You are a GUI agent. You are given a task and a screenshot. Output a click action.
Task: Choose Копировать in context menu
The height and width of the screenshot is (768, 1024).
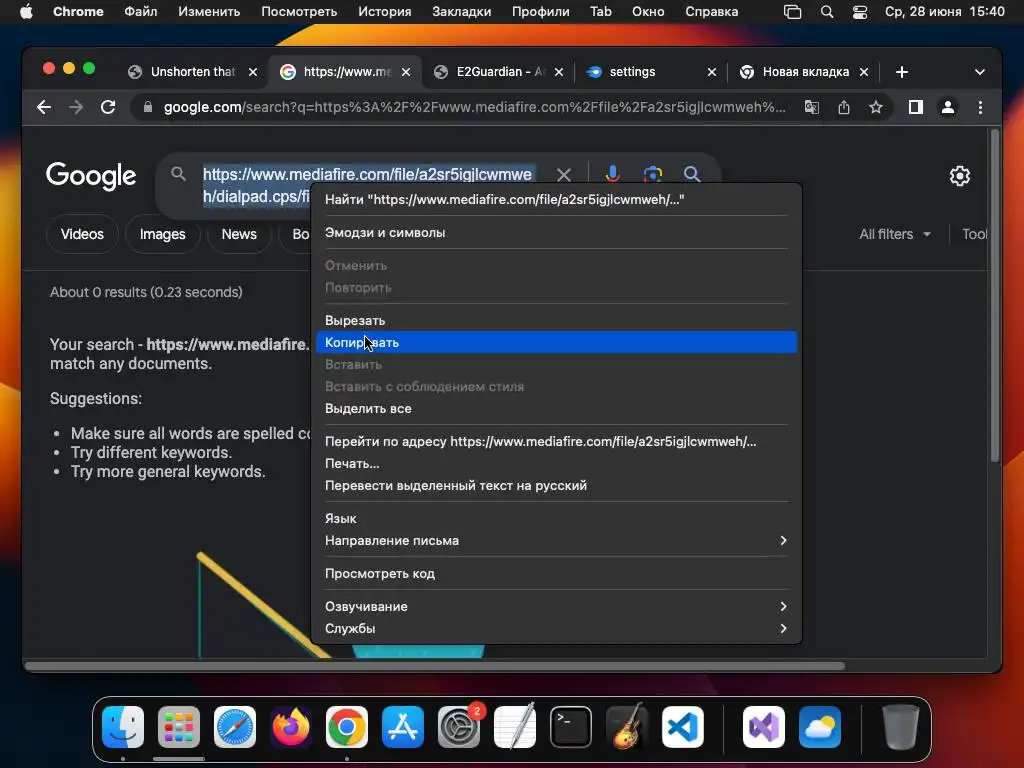[x=556, y=343]
